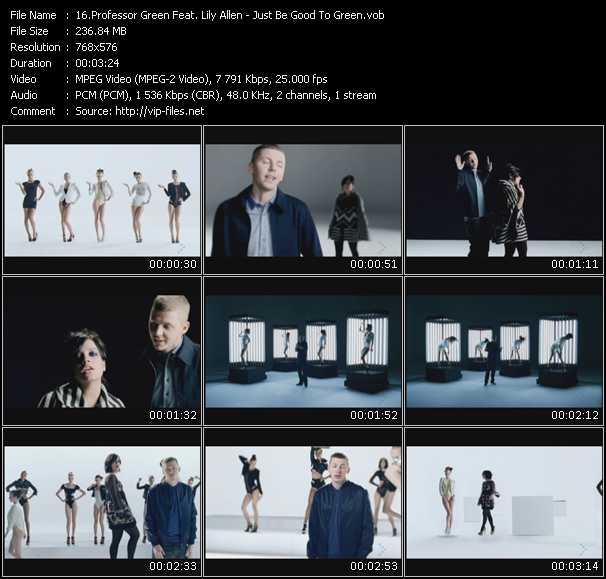Open the thumbnail at 00:02:53
The image size is (606, 579).
click(x=303, y=502)
